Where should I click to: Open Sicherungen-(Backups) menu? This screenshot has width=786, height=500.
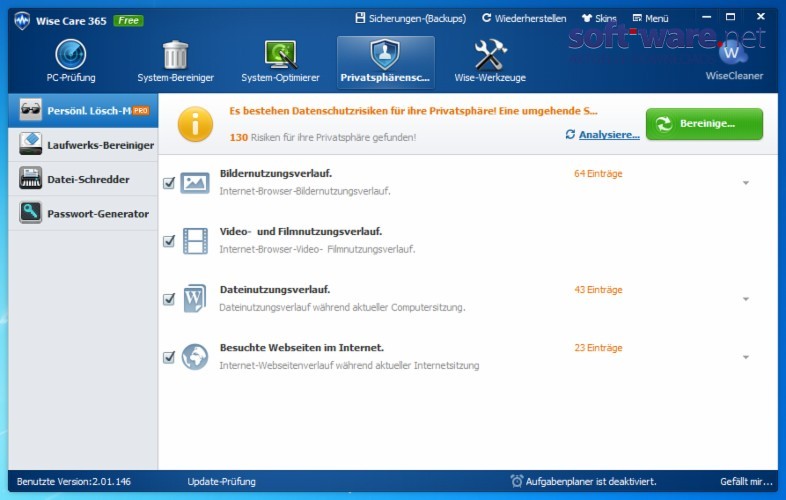point(411,19)
